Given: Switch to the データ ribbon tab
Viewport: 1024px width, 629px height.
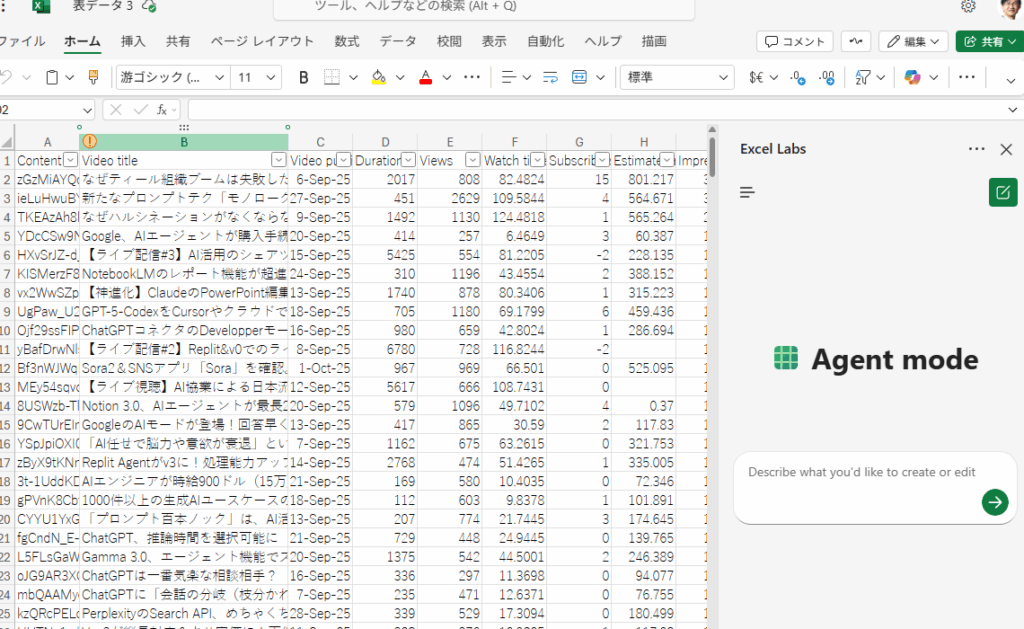Looking at the screenshot, I should click(398, 41).
